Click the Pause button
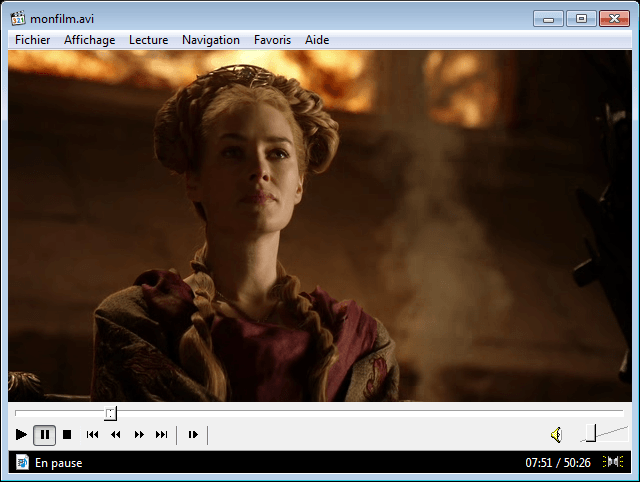Viewport: 640px width, 482px height. (44, 434)
